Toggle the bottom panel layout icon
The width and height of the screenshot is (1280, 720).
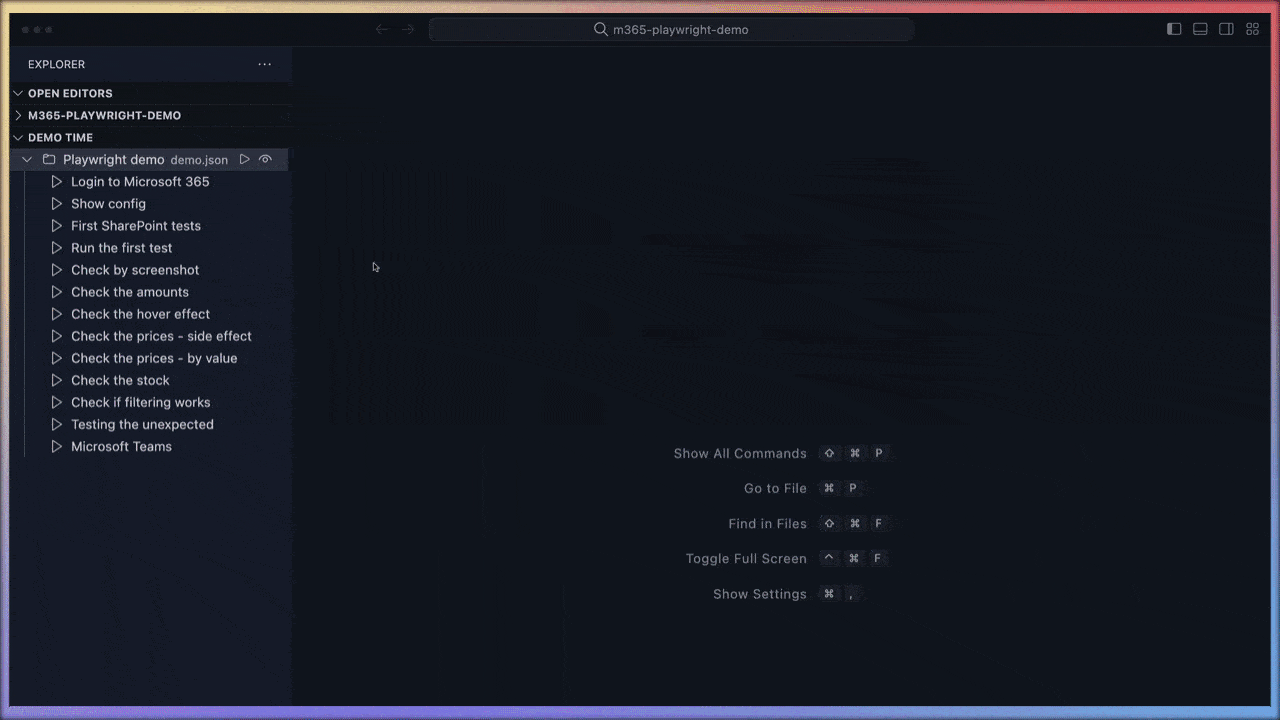point(1201,29)
